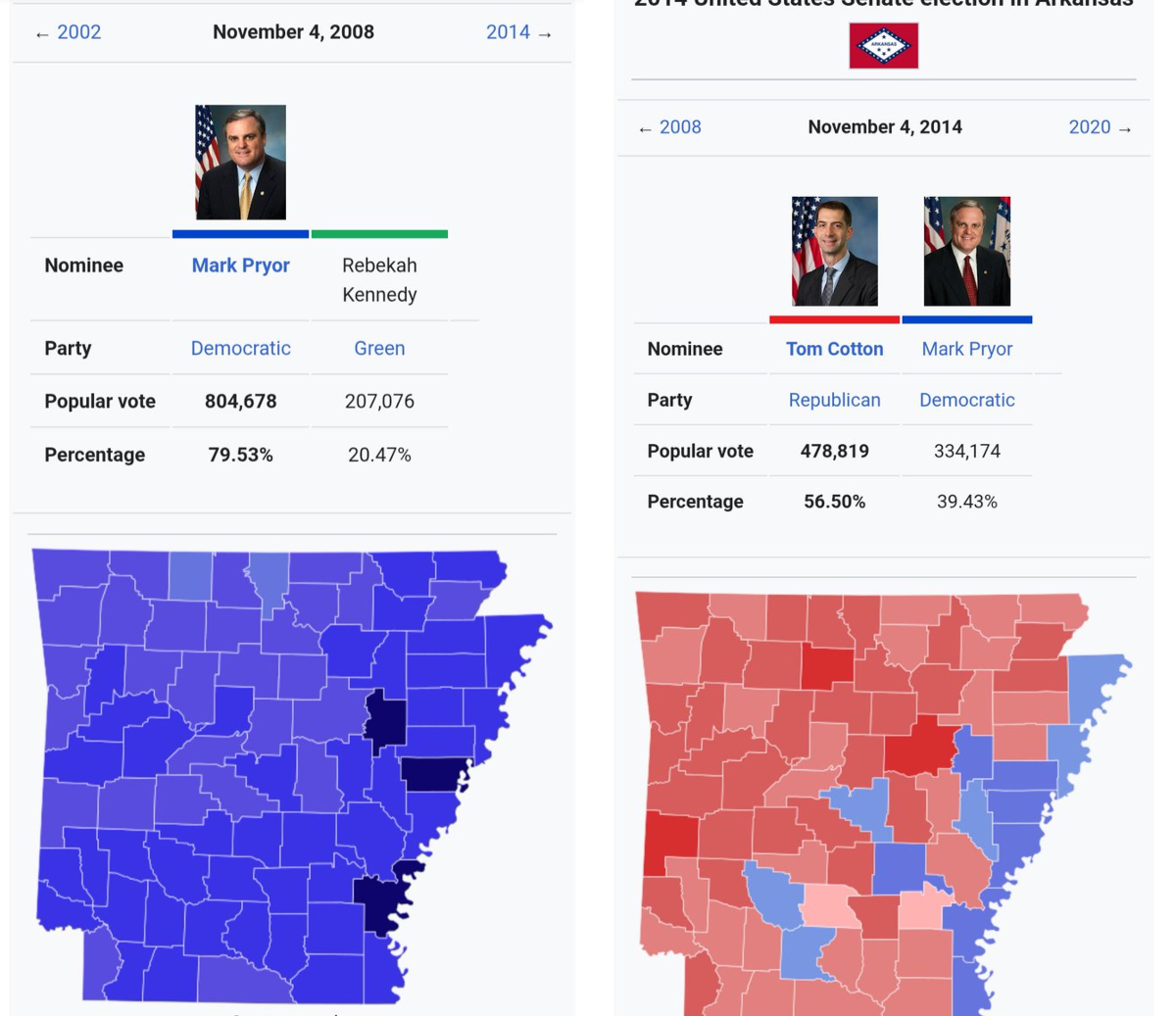Open Mark Pryor's 2014 portrait photo
Screen dimensions: 1176x1016
(x=967, y=252)
